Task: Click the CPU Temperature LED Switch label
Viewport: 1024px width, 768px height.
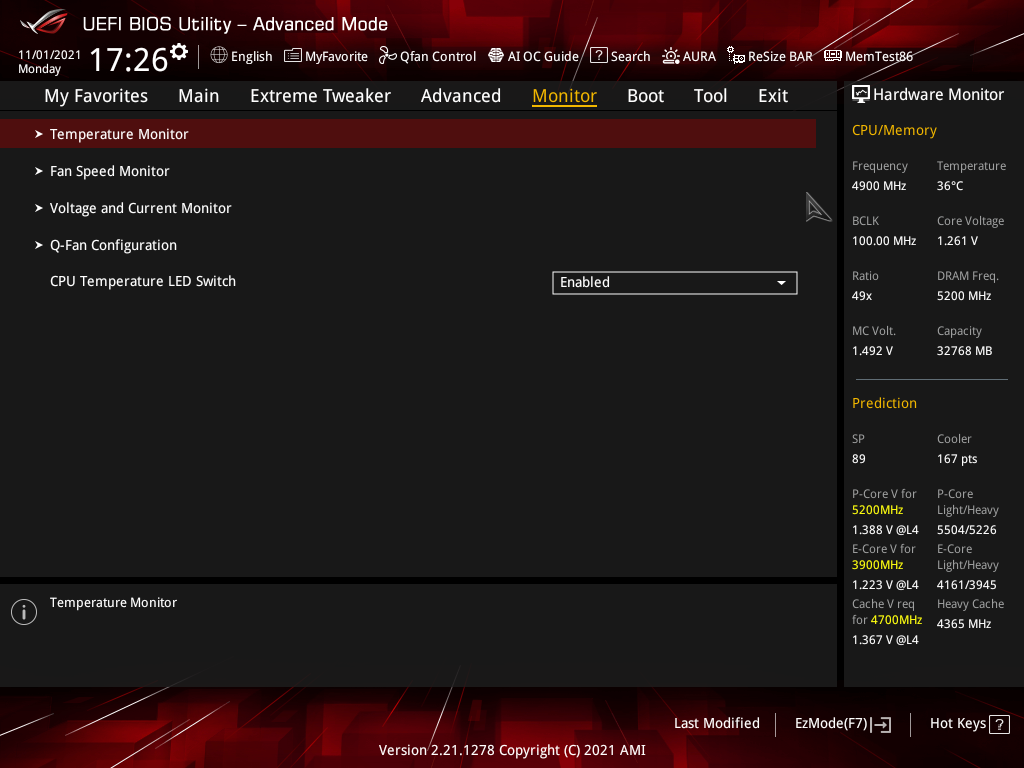Action: point(143,281)
